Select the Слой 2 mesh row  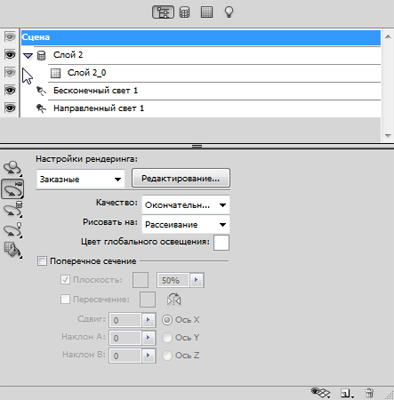point(201,55)
